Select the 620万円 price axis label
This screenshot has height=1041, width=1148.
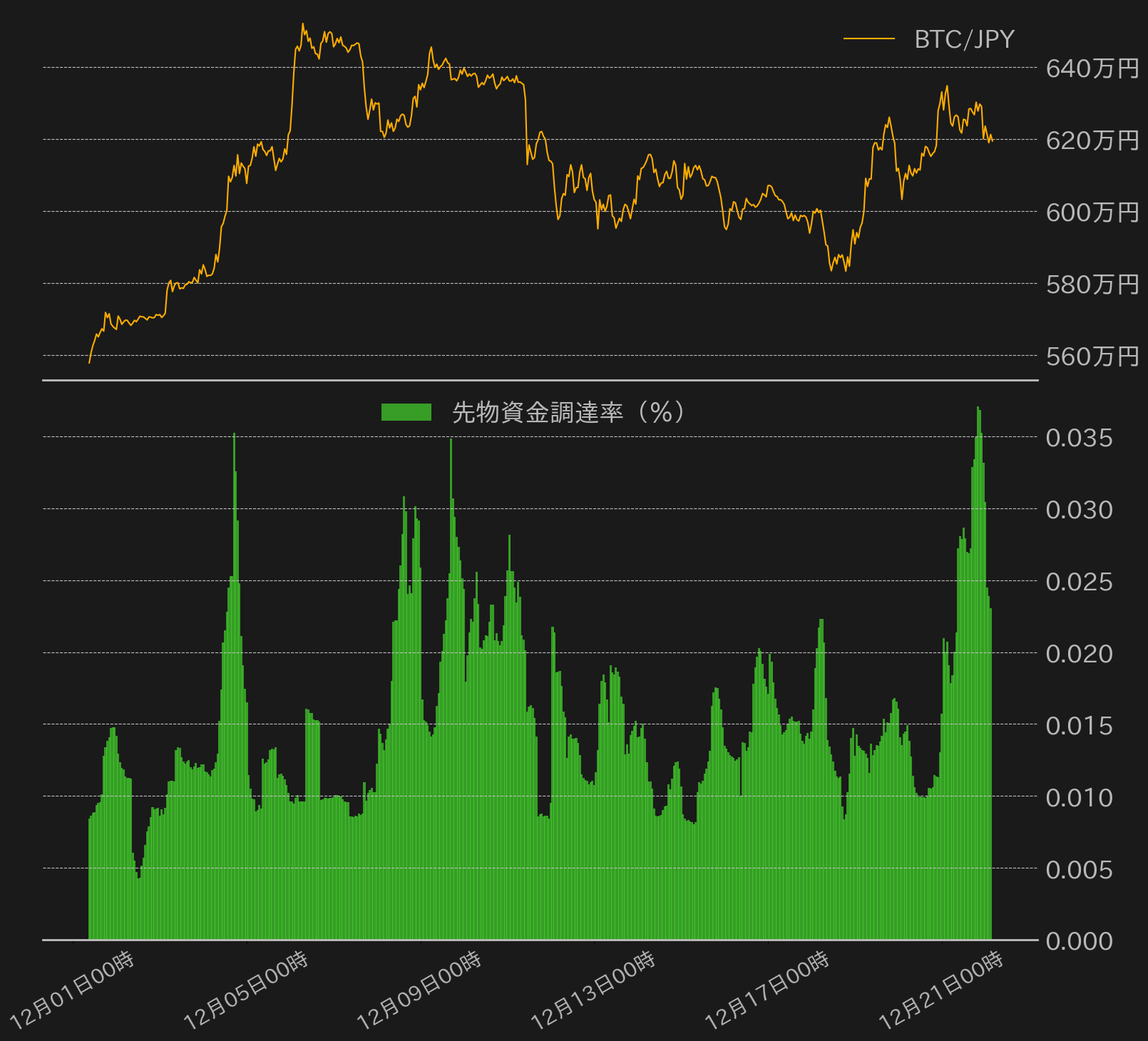tap(1092, 140)
